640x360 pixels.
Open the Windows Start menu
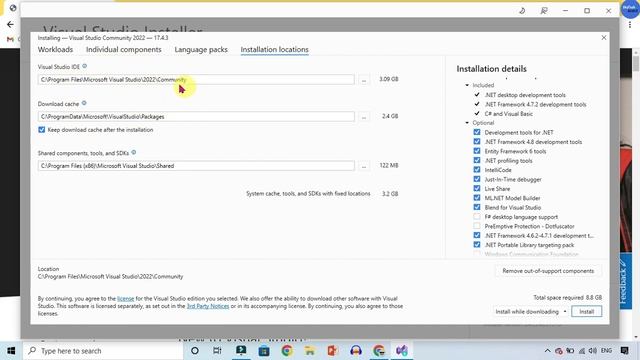(11, 351)
